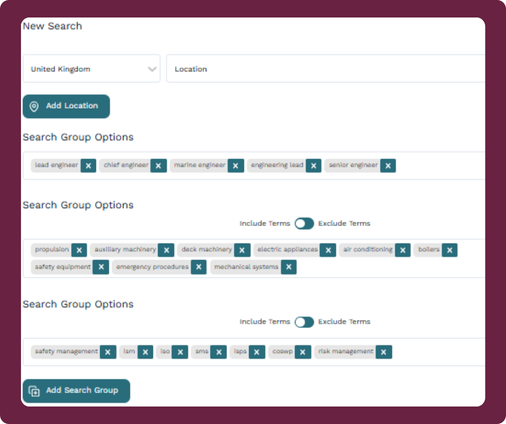This screenshot has height=424, width=506.
Task: Open the United Kingdom country dropdown
Action: (x=92, y=69)
